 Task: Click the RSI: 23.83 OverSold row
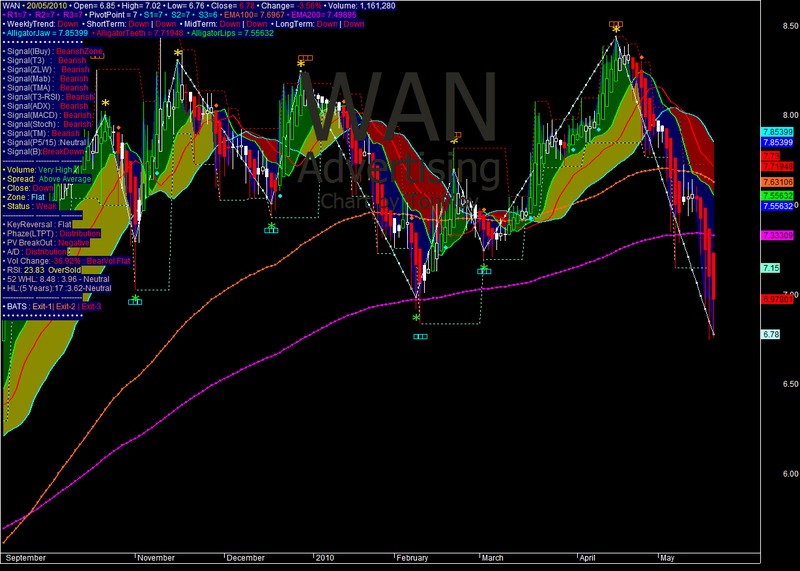point(44,270)
